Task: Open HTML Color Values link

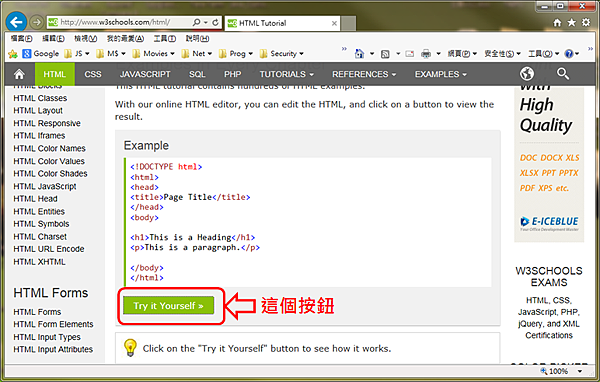Action: tap(49, 161)
